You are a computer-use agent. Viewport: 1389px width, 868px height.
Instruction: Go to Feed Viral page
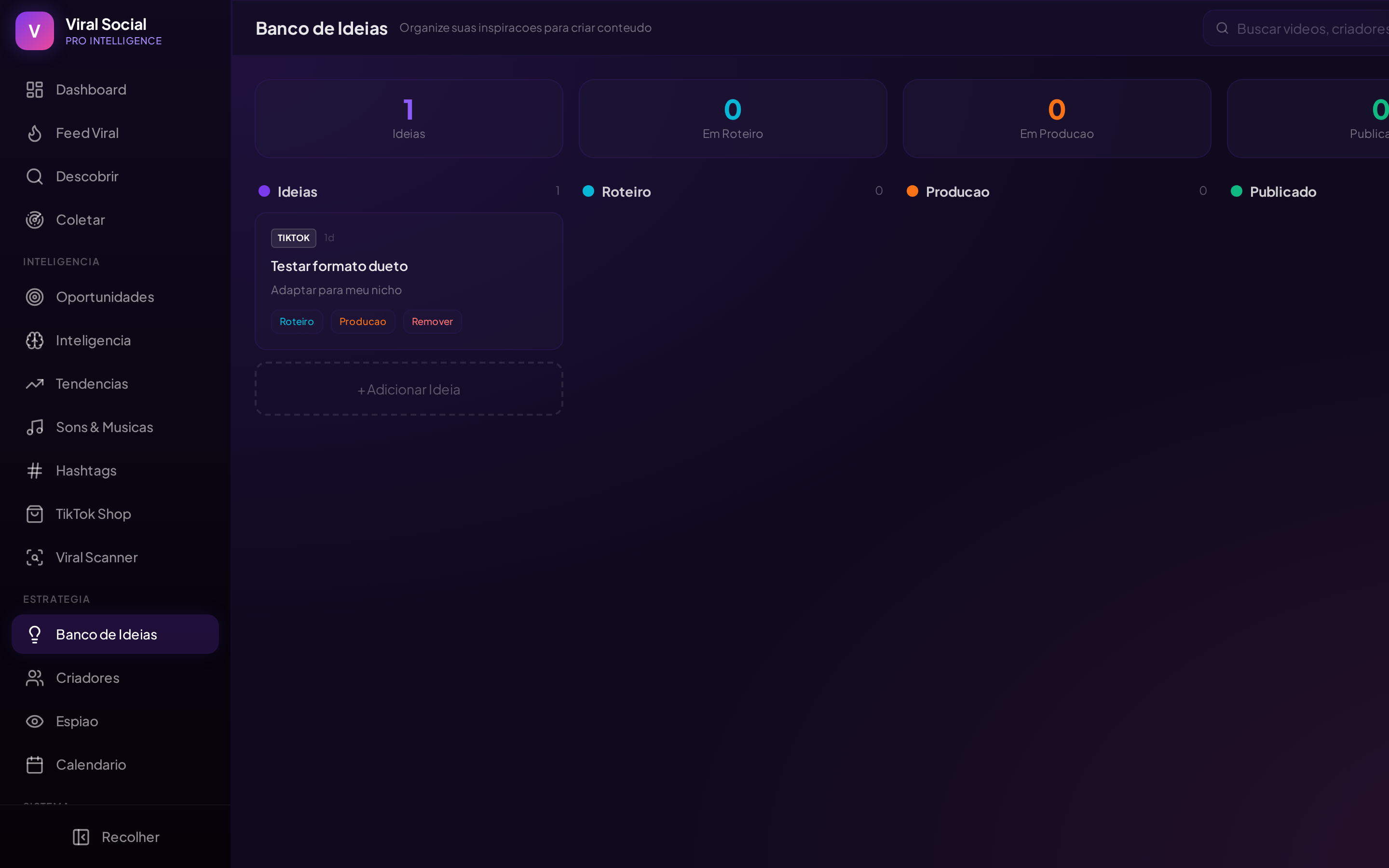tap(115, 133)
